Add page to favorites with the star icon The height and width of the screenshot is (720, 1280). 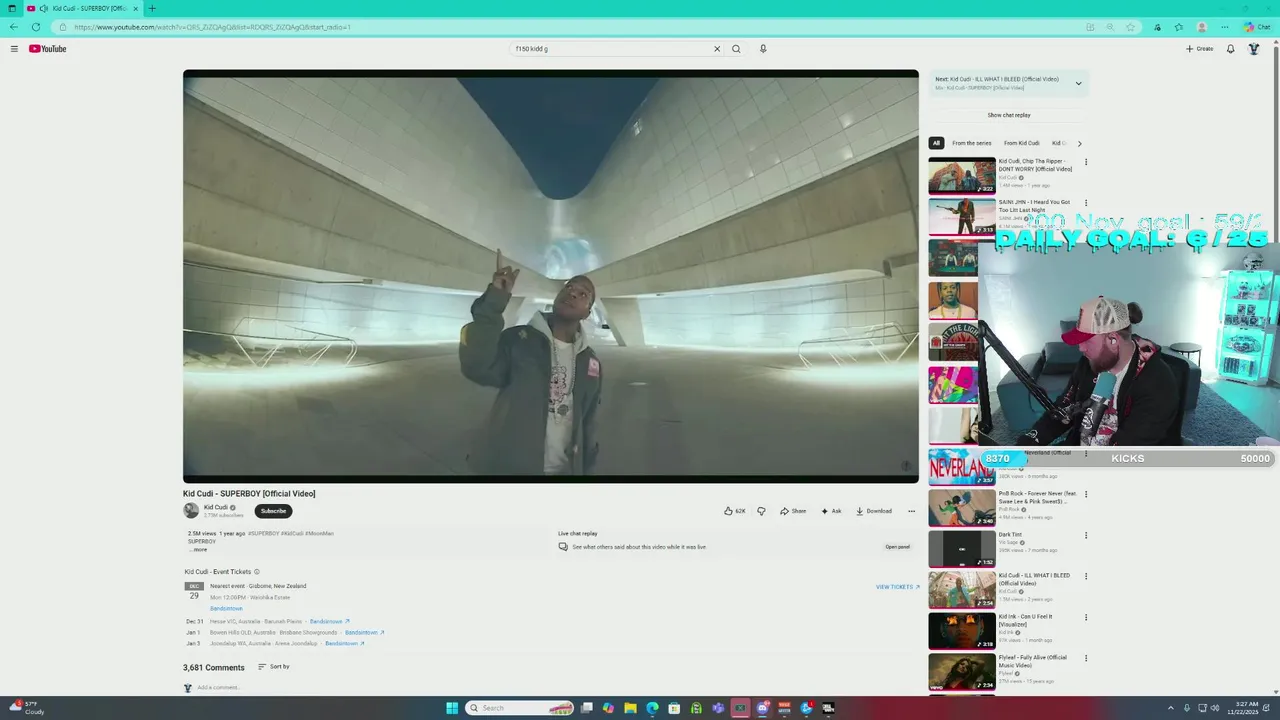pos(1130,27)
